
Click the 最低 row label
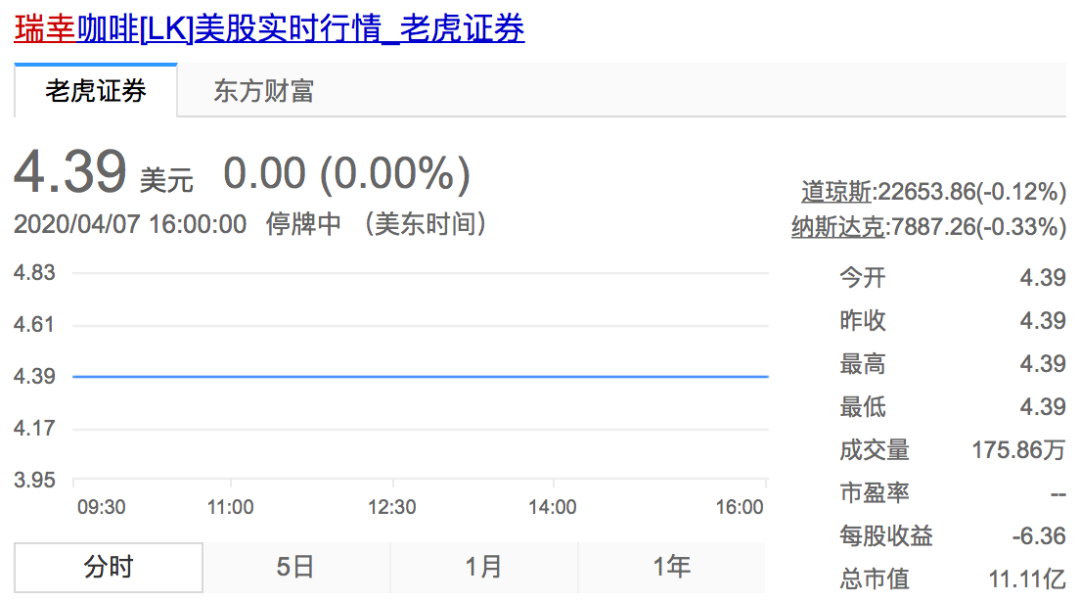point(862,407)
